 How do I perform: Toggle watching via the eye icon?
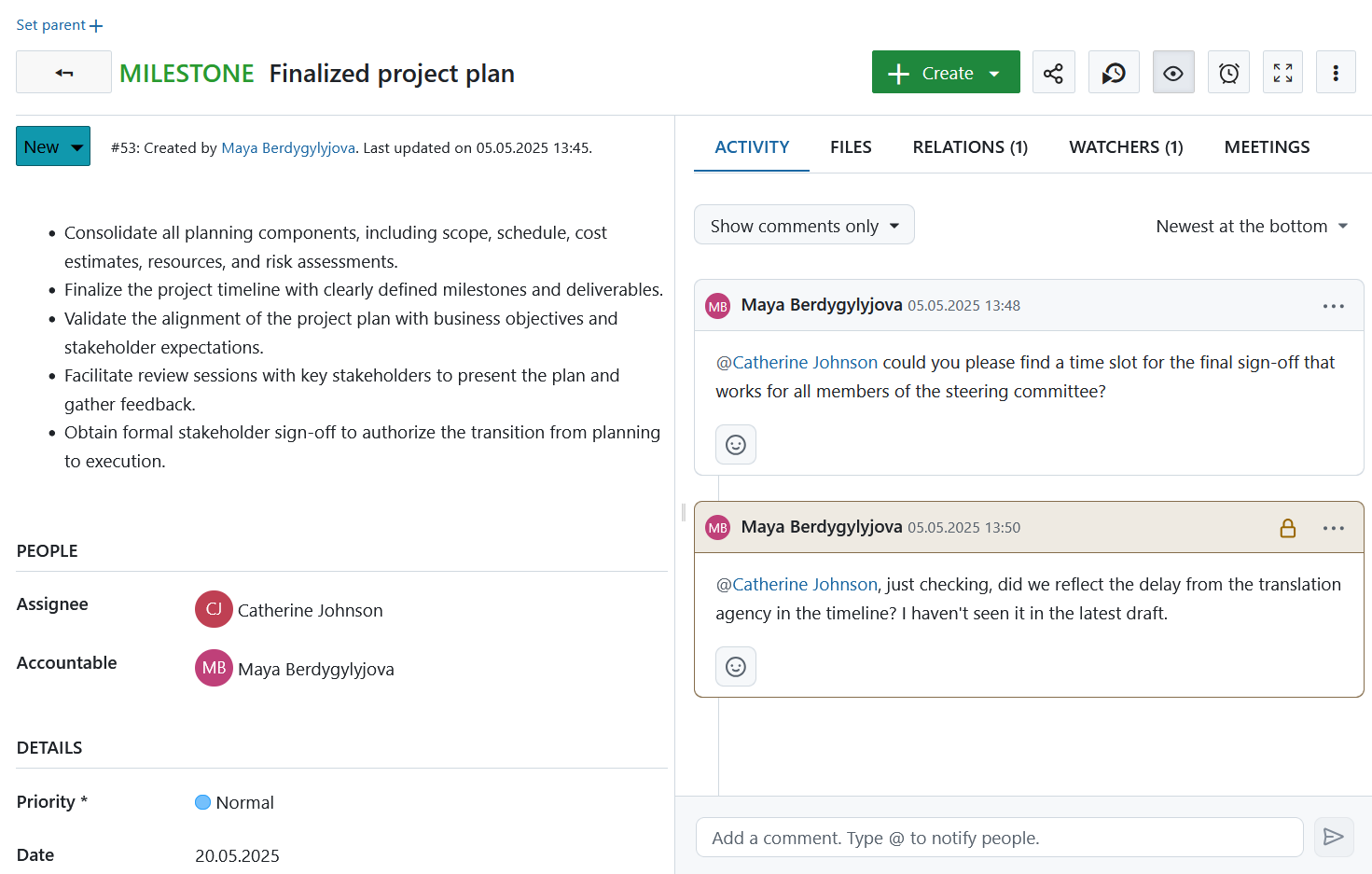[x=1172, y=72]
